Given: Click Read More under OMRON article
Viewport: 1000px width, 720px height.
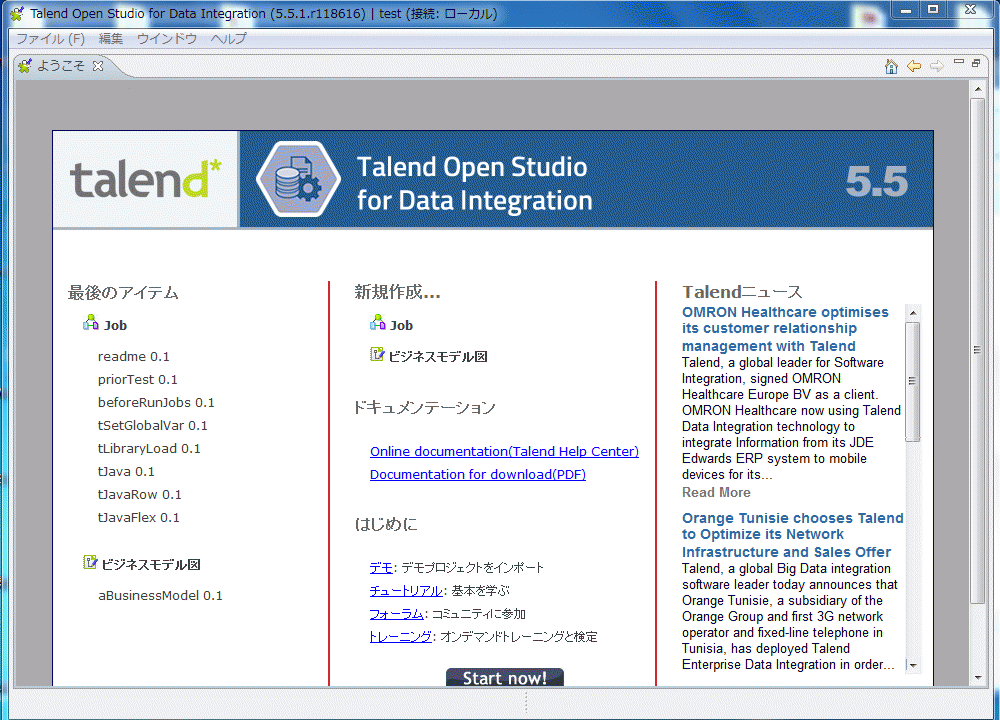Looking at the screenshot, I should [716, 492].
